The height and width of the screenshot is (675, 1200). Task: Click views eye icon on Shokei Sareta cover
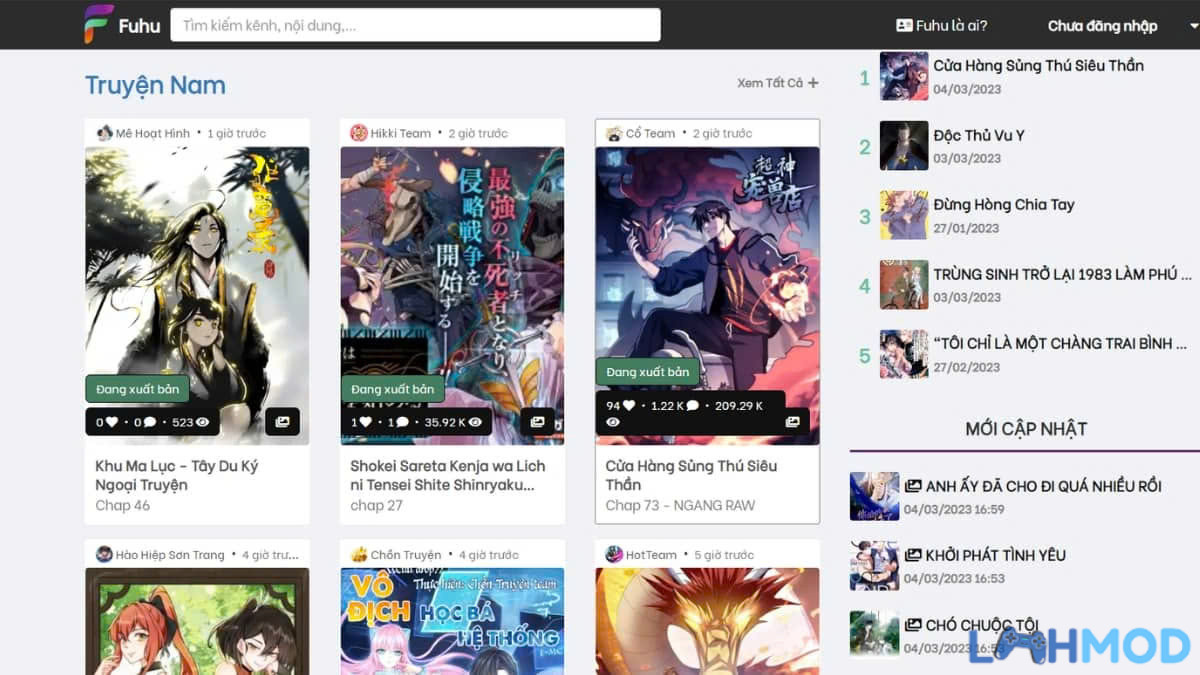tap(475, 422)
